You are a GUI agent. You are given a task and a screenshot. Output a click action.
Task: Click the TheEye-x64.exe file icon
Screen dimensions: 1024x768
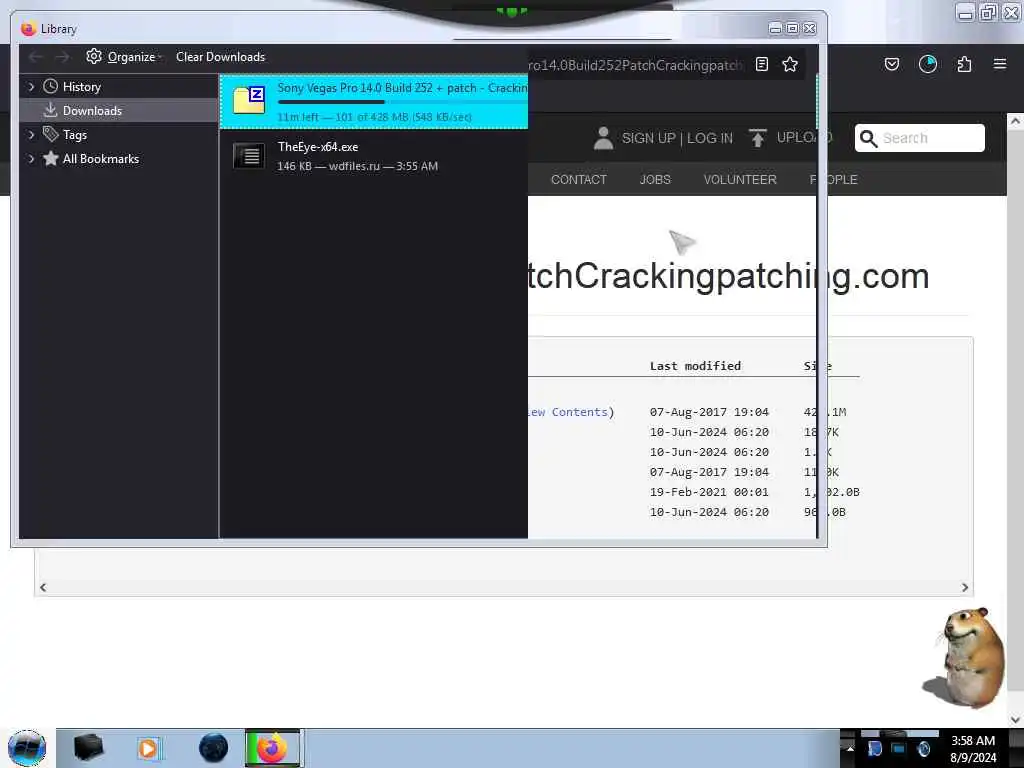pos(249,156)
